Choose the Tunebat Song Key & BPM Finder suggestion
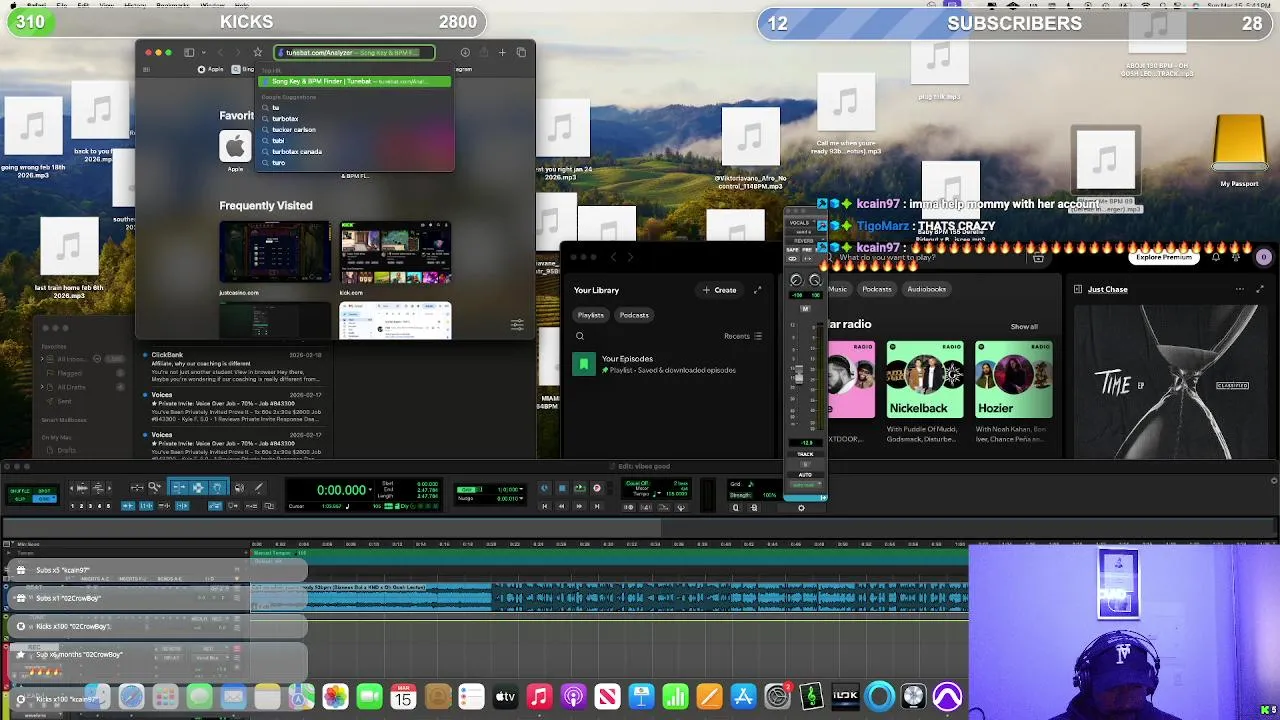The width and height of the screenshot is (1280, 720). pos(354,81)
